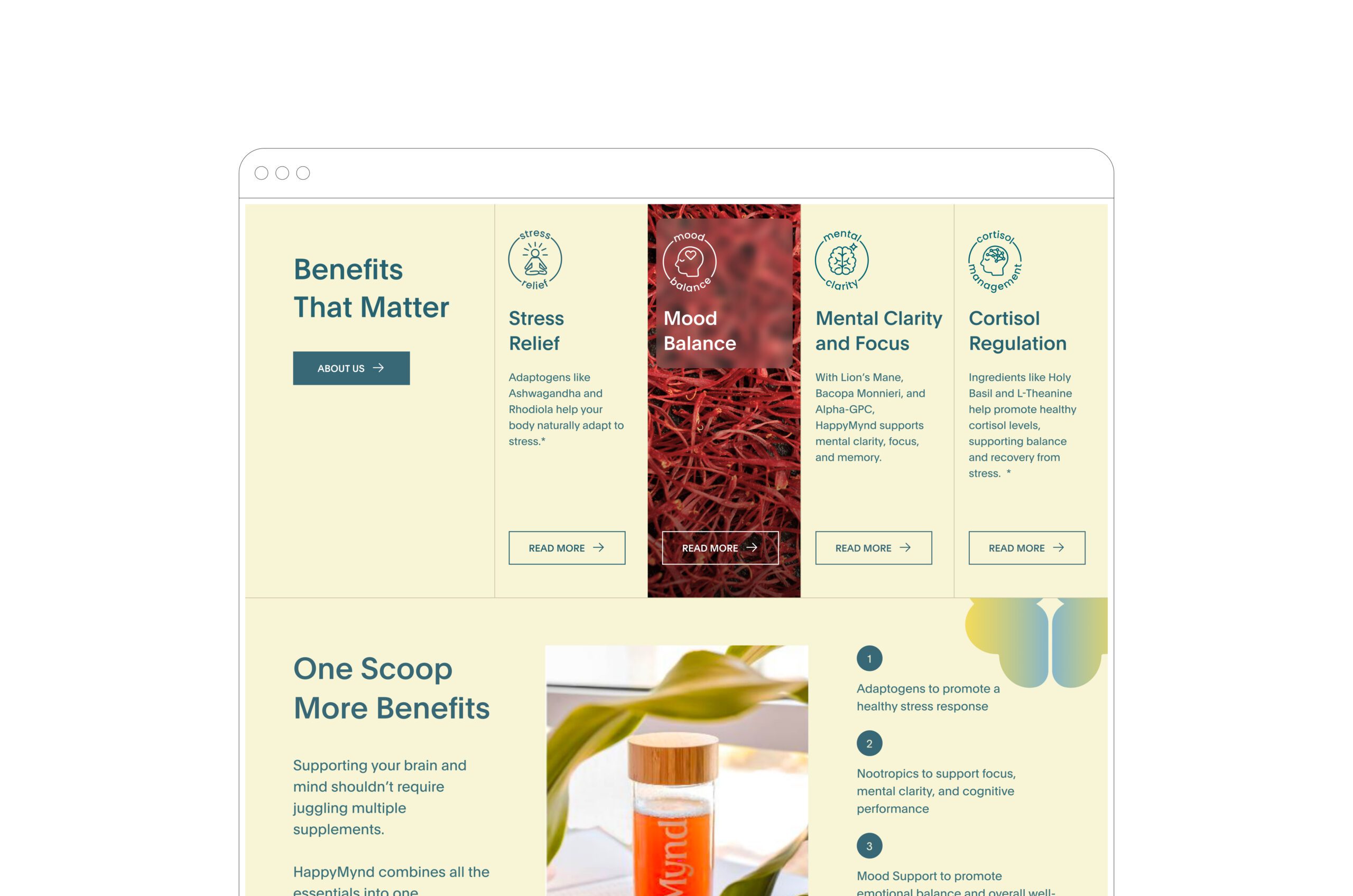
Task: Read more about Mental Clarity and Focus
Action: point(874,548)
